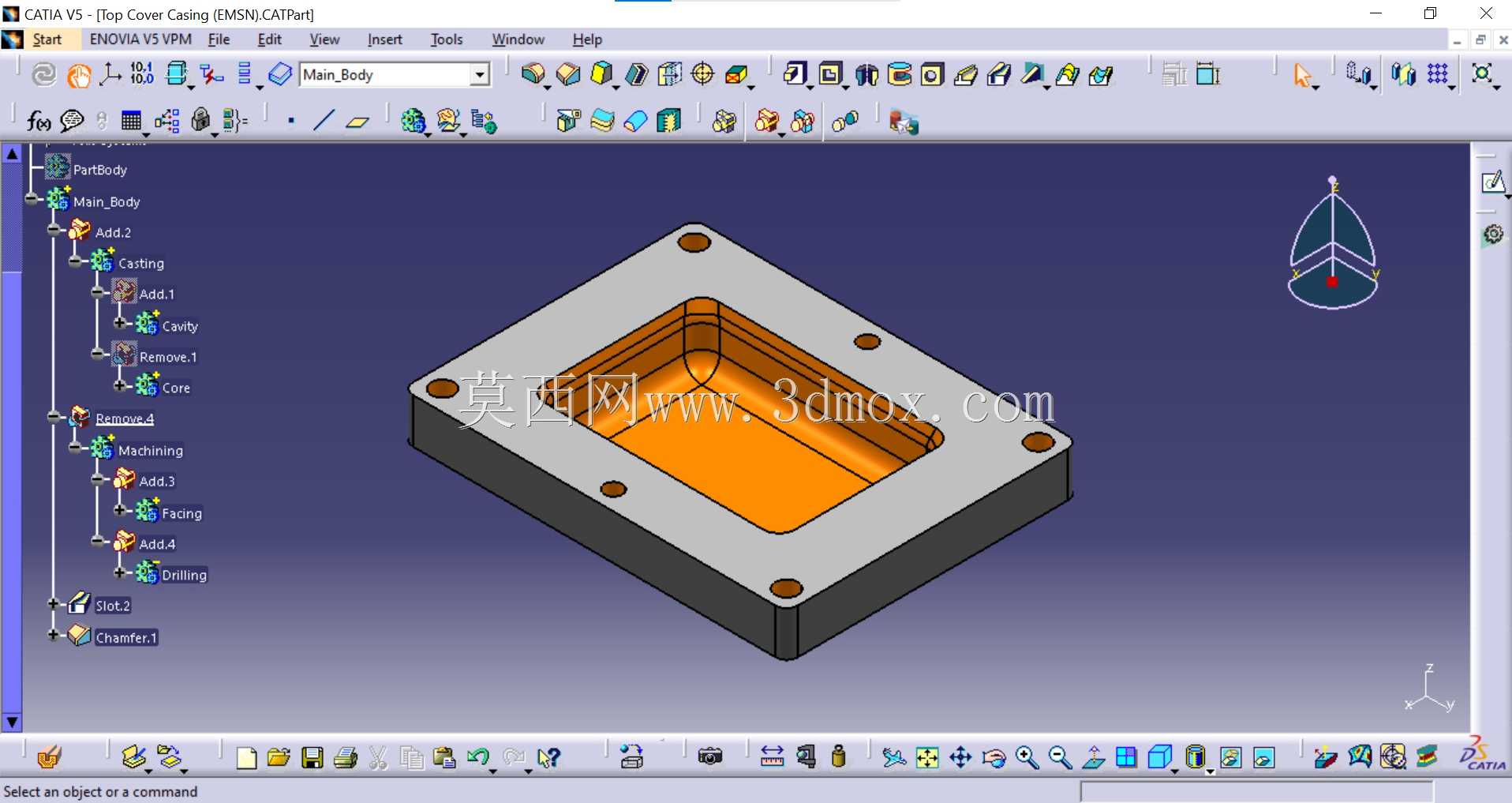Image resolution: width=1512 pixels, height=803 pixels.
Task: Click the Comment speech-bubble icon
Action: pyautogui.click(x=72, y=121)
